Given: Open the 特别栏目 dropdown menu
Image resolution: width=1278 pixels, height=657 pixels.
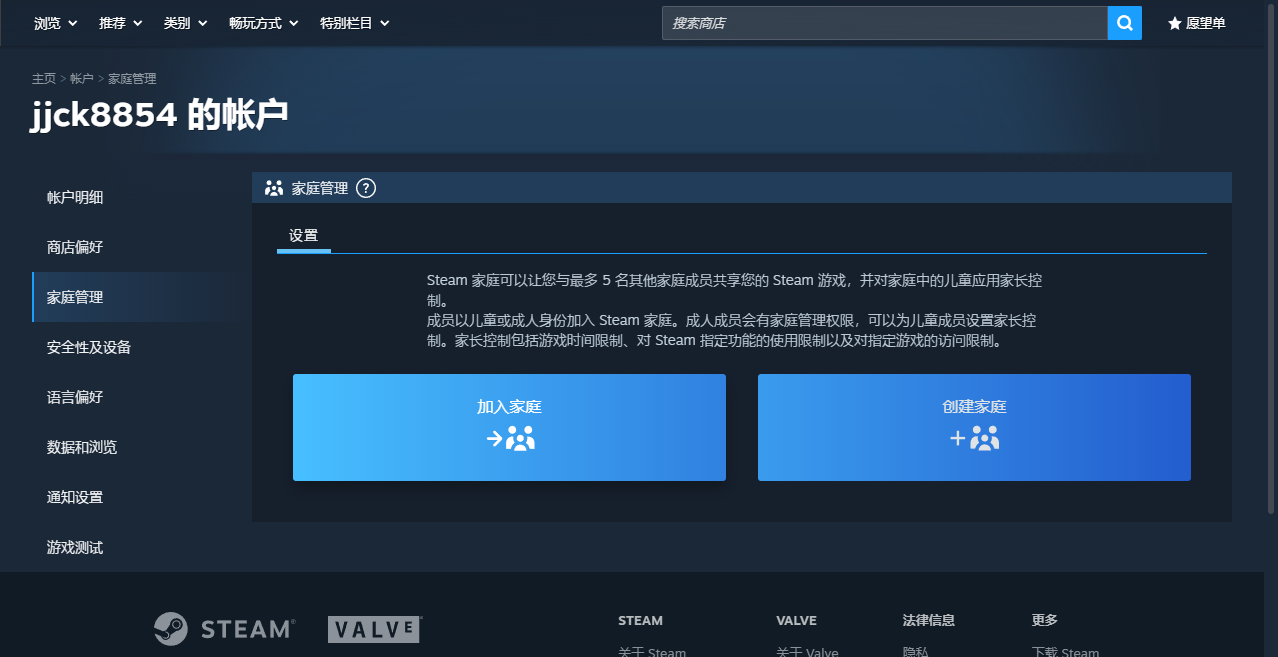Looking at the screenshot, I should (355, 23).
